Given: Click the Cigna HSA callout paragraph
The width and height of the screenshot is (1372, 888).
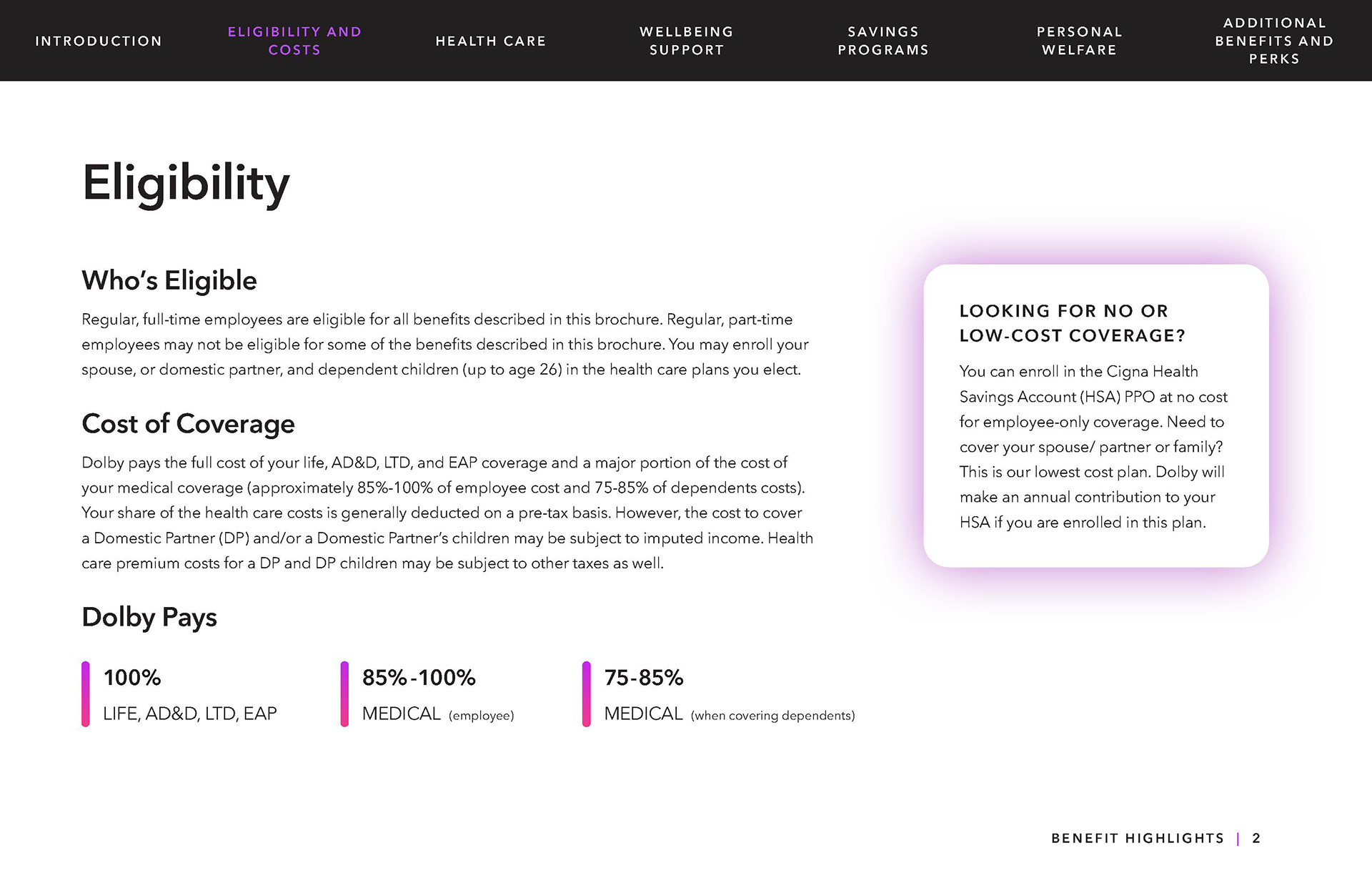Looking at the screenshot, I should (x=1093, y=447).
